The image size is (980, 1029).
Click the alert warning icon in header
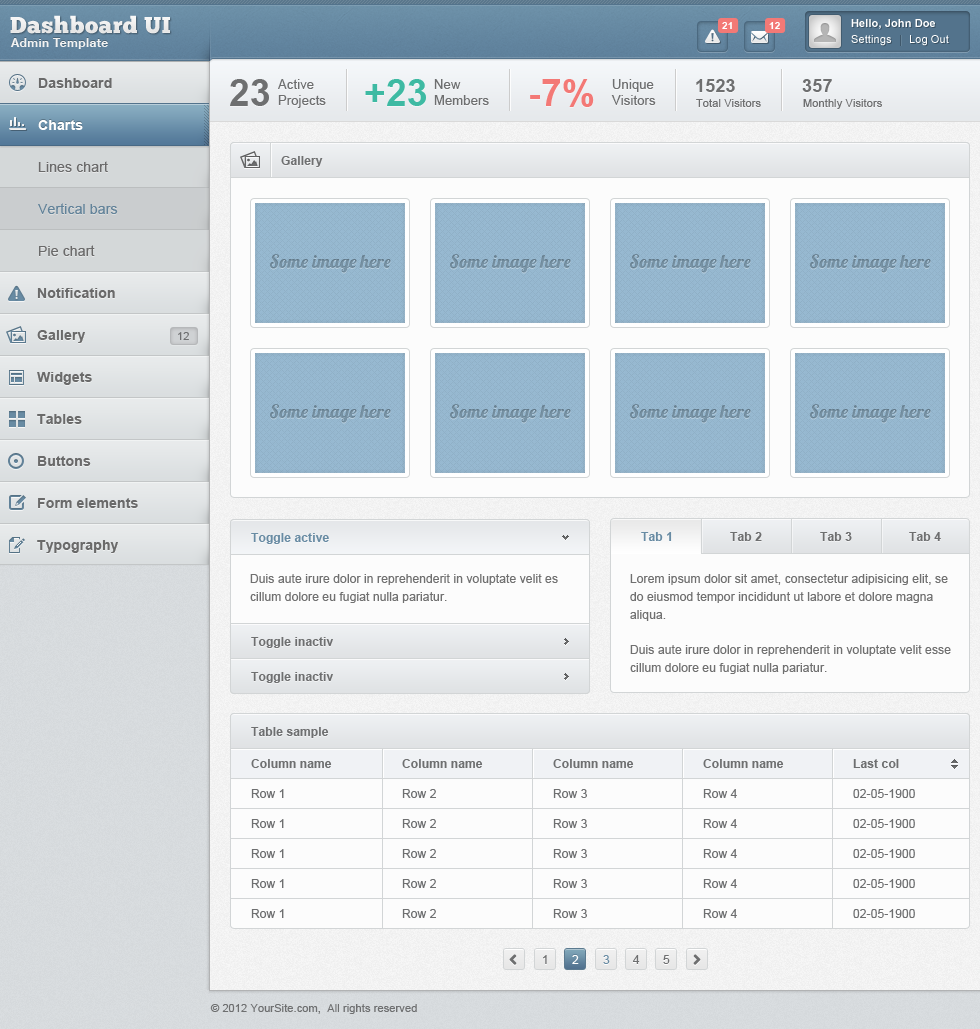coord(712,37)
